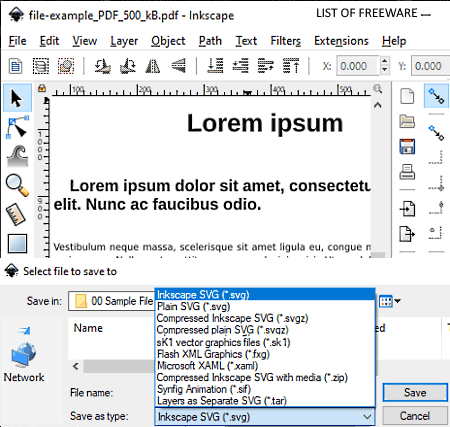This screenshot has width=450, height=427.
Task: Click New document icon in commands bar
Action: point(407,96)
